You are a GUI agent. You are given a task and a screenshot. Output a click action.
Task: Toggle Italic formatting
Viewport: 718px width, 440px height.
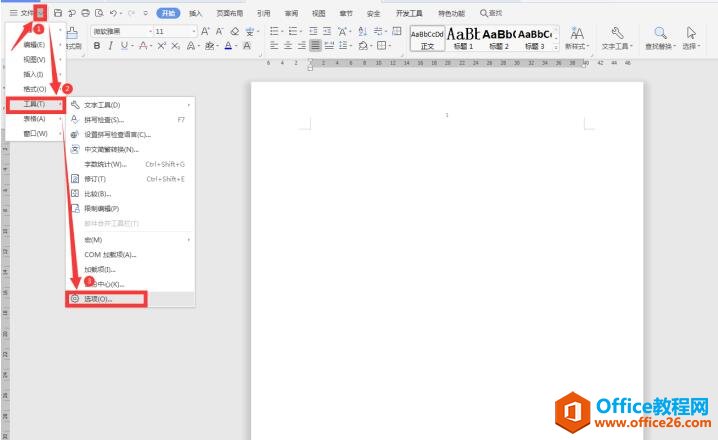110,46
